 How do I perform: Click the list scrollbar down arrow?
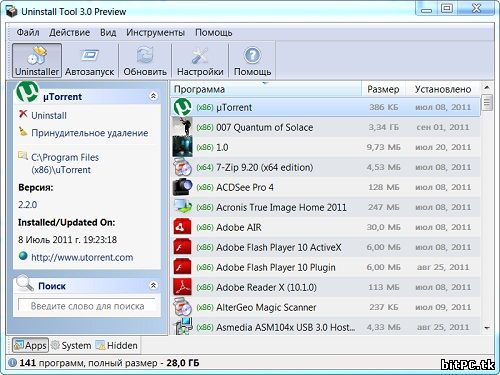[x=487, y=328]
